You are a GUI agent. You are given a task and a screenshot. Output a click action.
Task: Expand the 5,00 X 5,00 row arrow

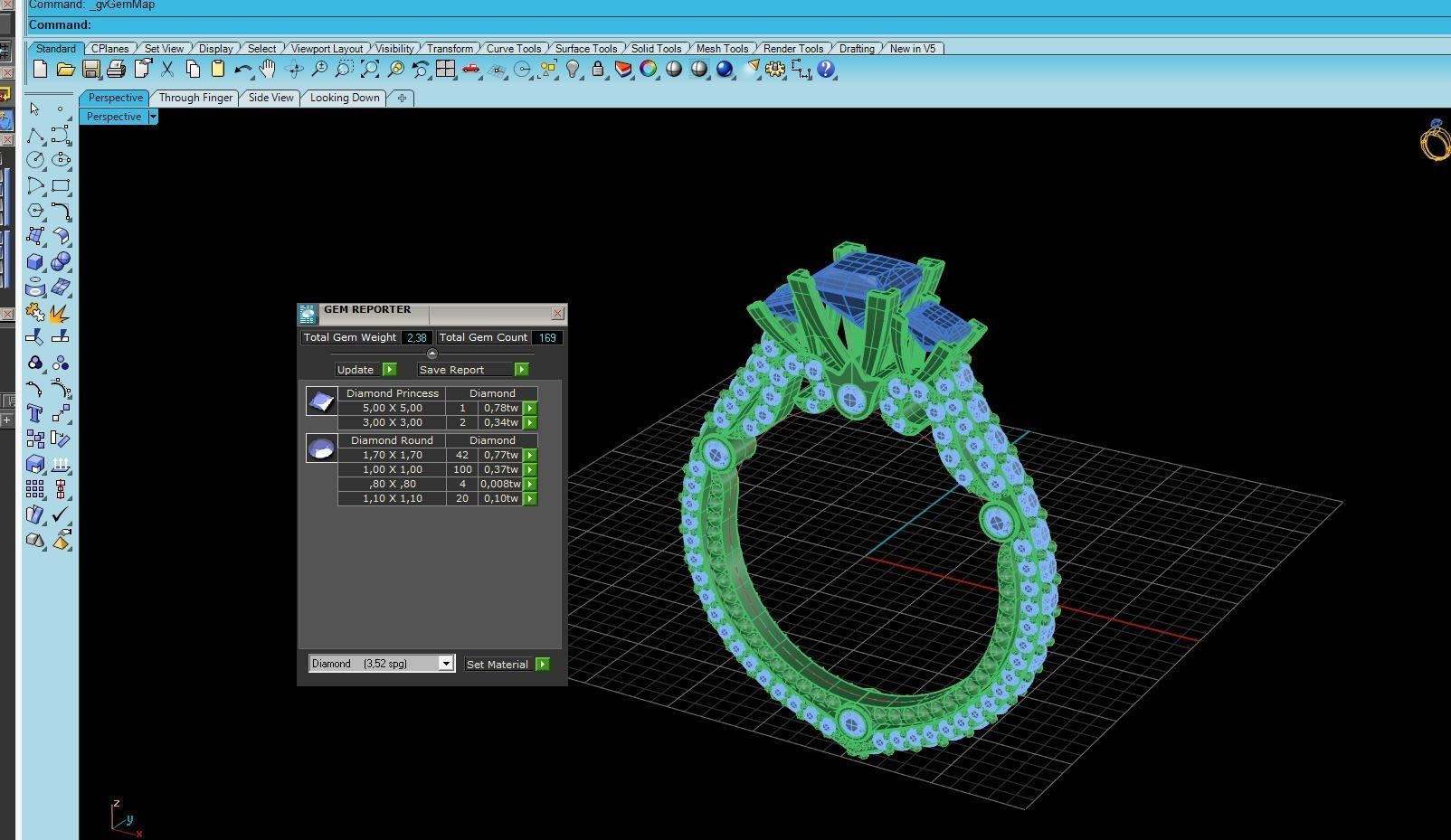[530, 408]
